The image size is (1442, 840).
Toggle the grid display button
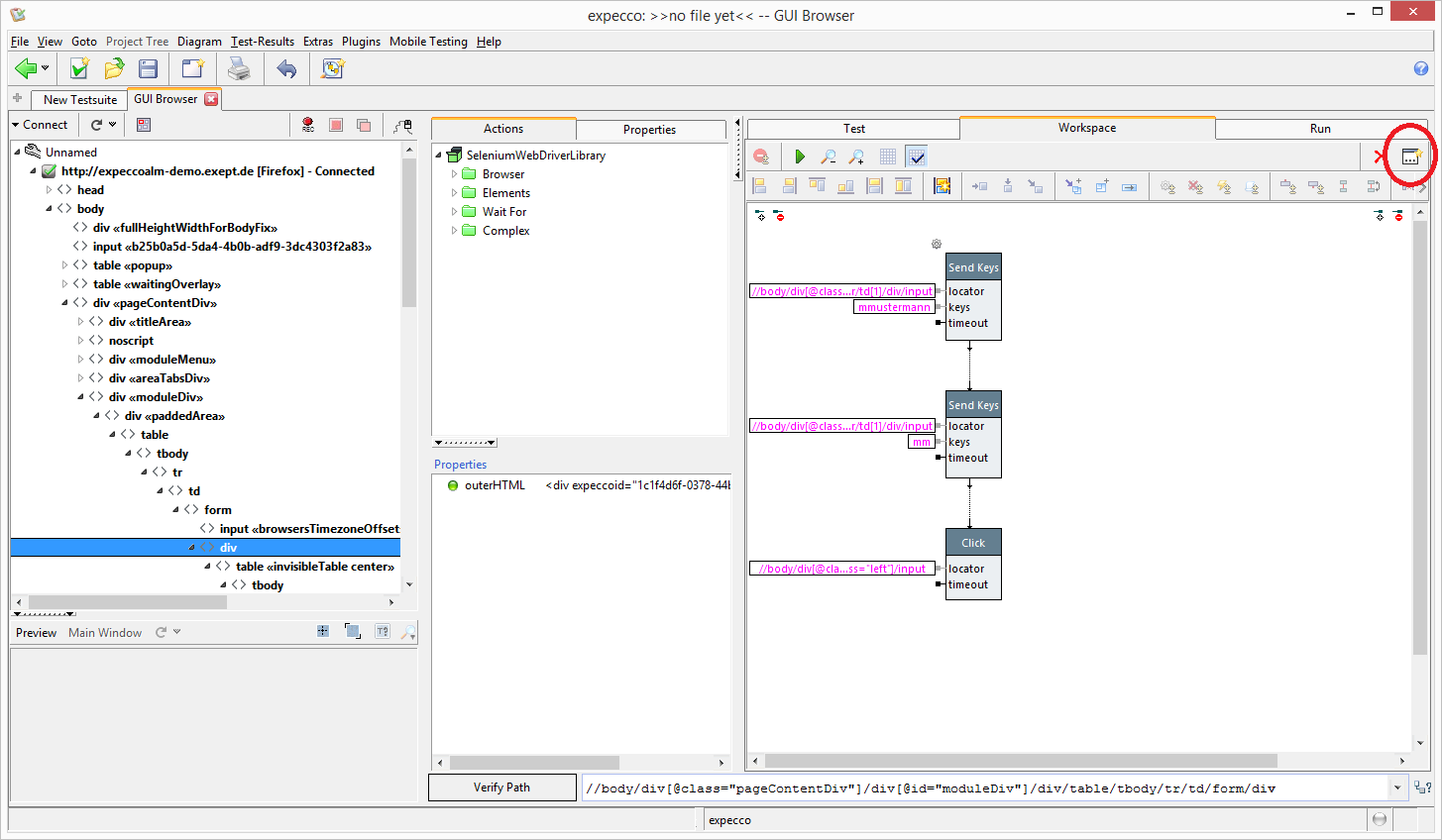pos(888,157)
